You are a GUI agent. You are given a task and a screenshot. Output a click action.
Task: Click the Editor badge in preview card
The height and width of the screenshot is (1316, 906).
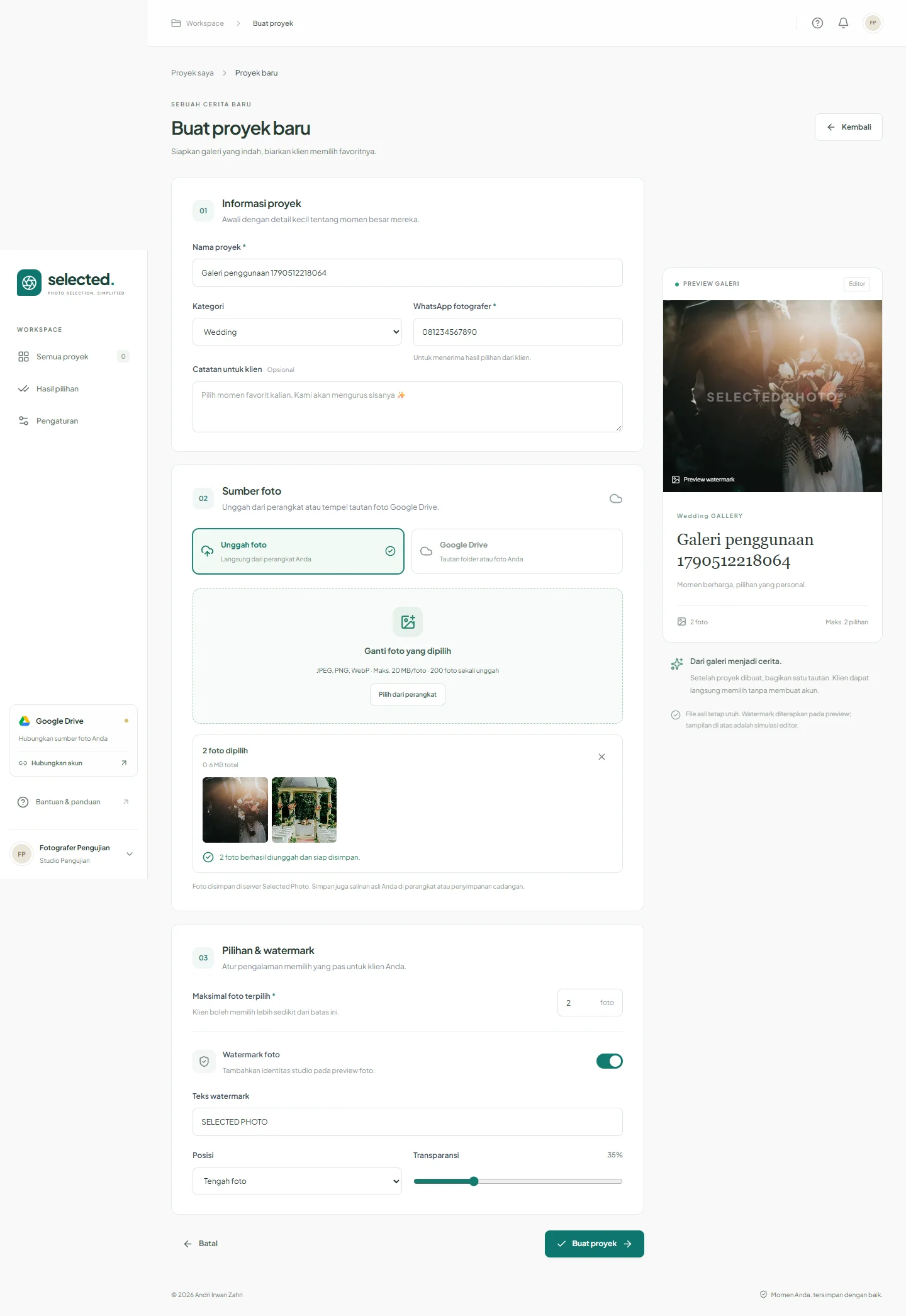[x=857, y=284]
